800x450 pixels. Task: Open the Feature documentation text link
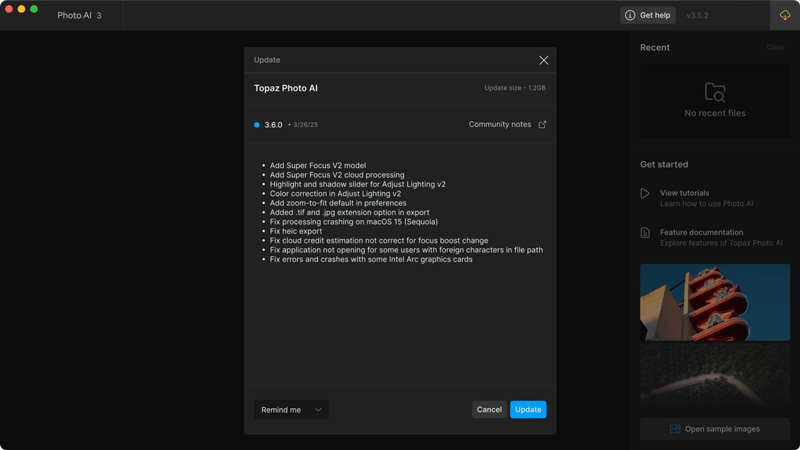coord(701,232)
